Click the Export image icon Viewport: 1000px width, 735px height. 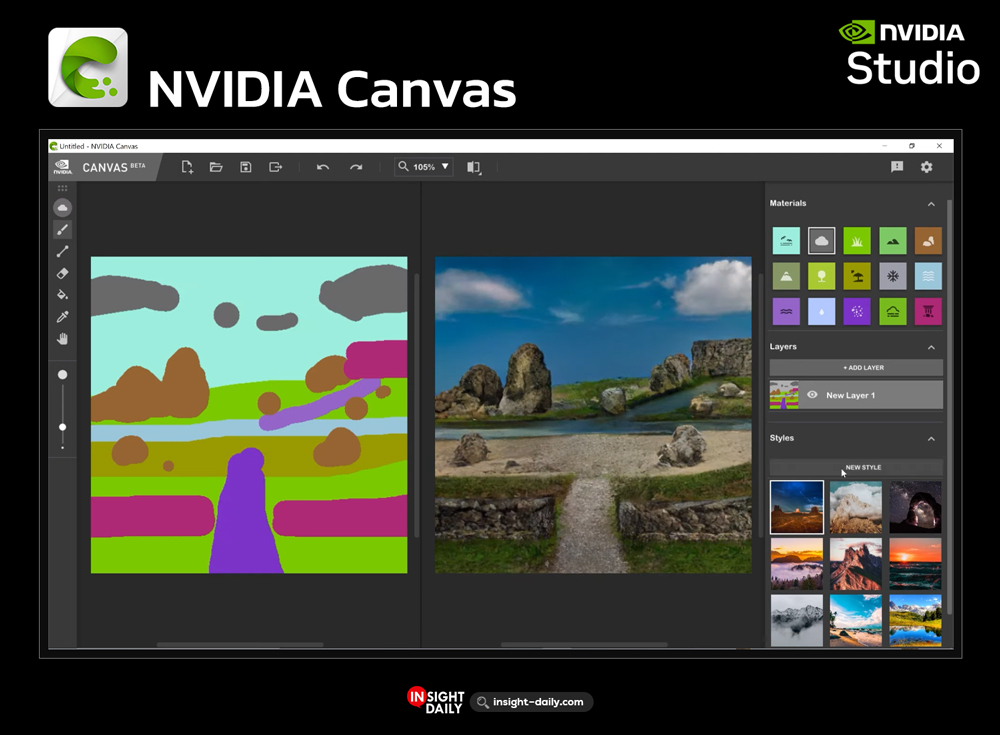[276, 167]
